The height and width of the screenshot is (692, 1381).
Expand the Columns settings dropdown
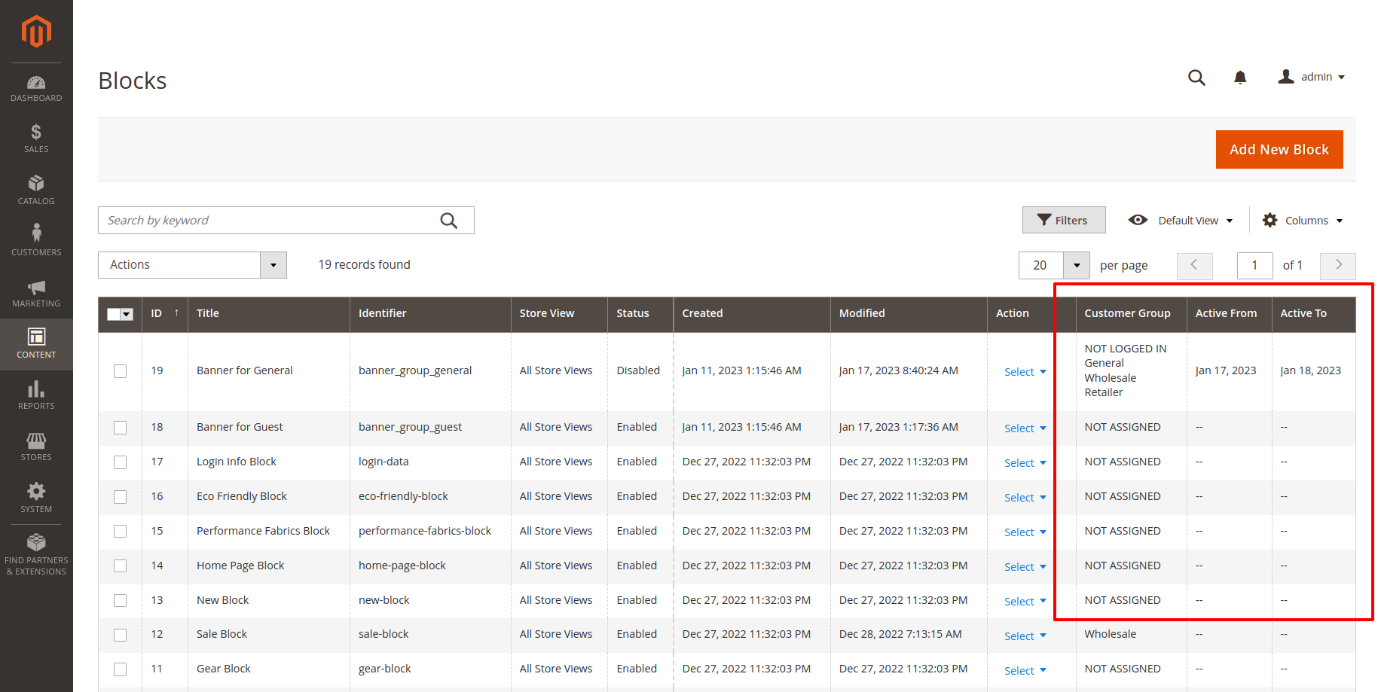click(1303, 220)
